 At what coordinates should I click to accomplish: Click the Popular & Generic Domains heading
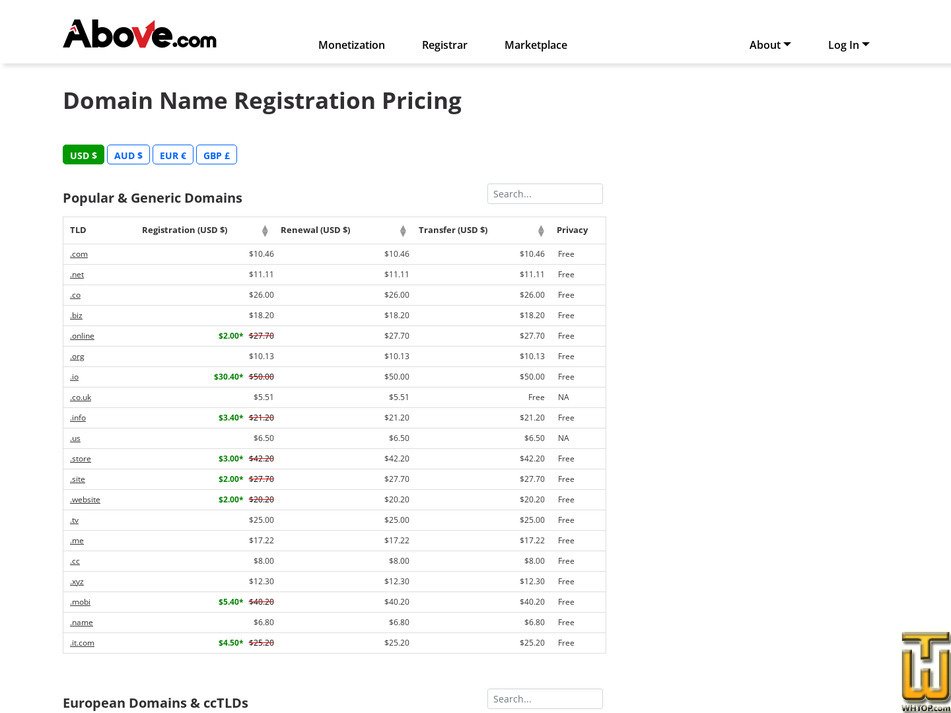point(152,198)
